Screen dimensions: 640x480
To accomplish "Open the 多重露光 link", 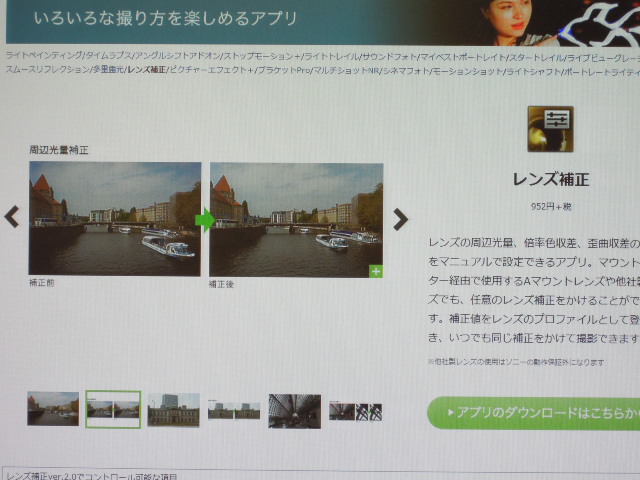I will click(x=108, y=70).
